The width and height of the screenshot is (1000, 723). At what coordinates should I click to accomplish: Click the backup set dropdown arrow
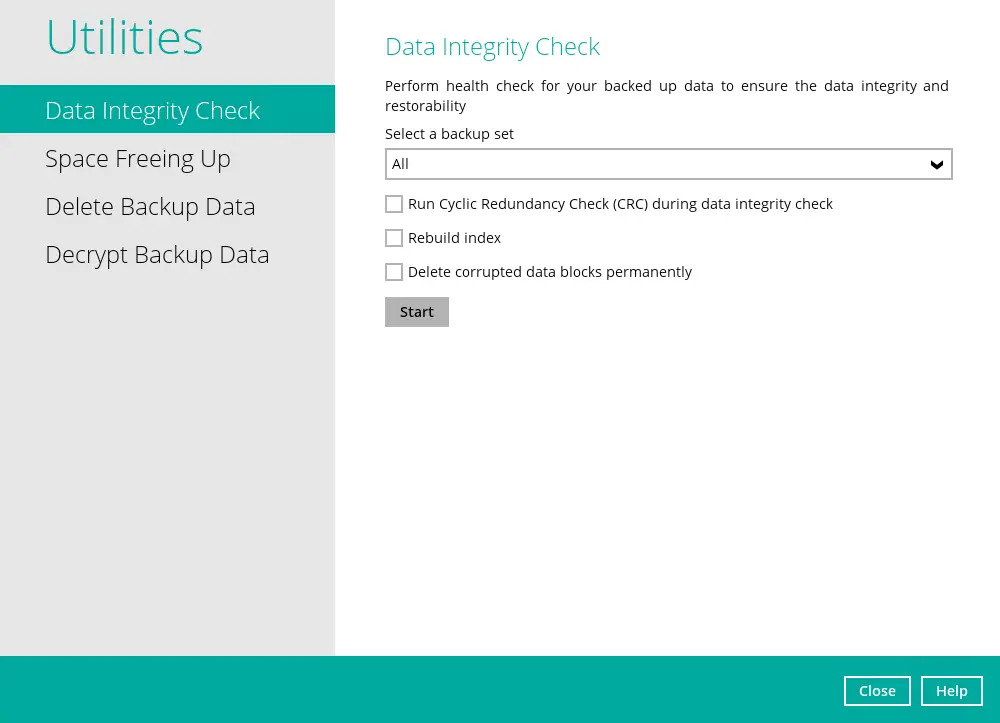tap(937, 165)
